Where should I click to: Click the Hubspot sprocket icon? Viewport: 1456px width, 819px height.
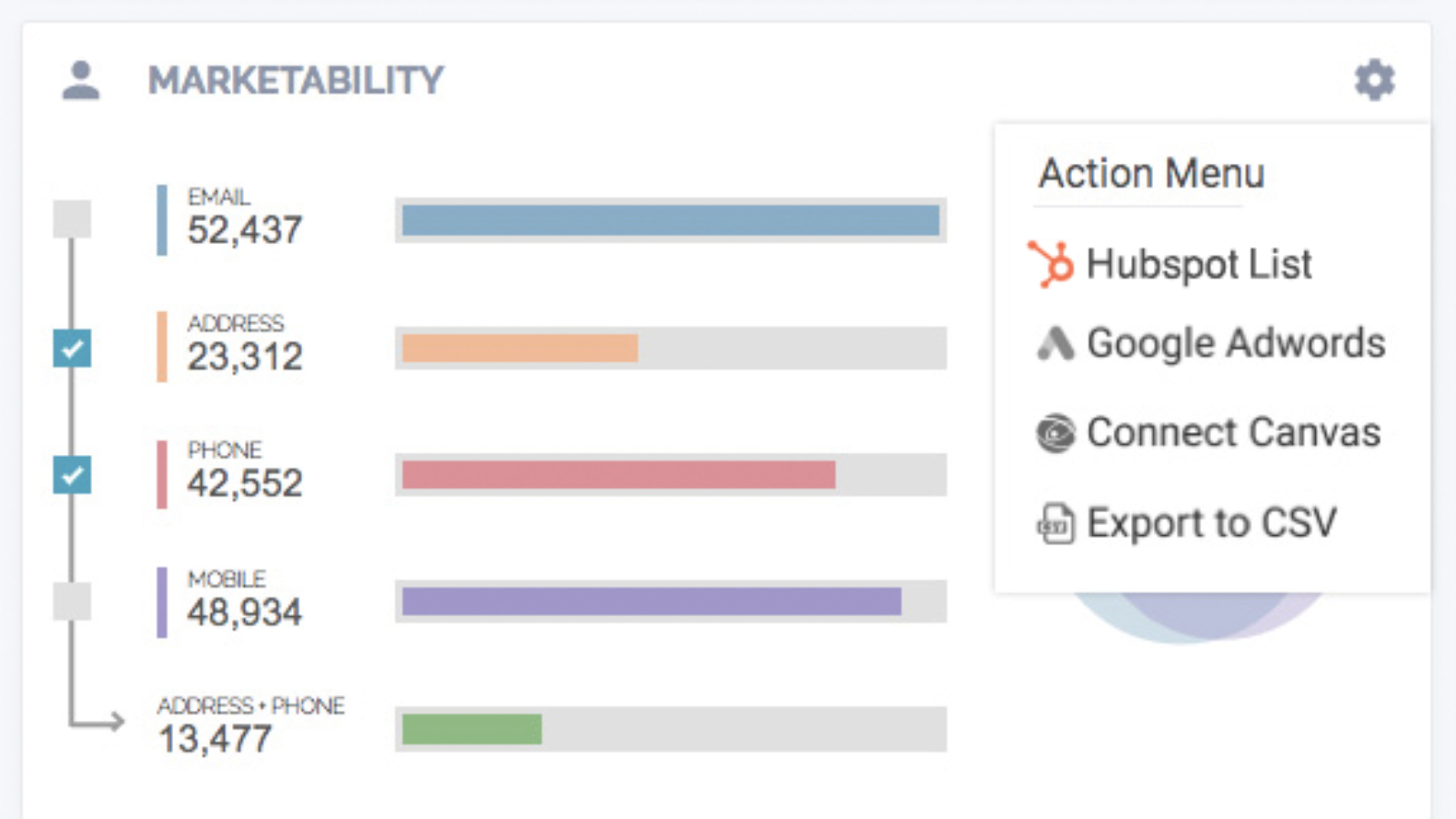tap(1051, 264)
